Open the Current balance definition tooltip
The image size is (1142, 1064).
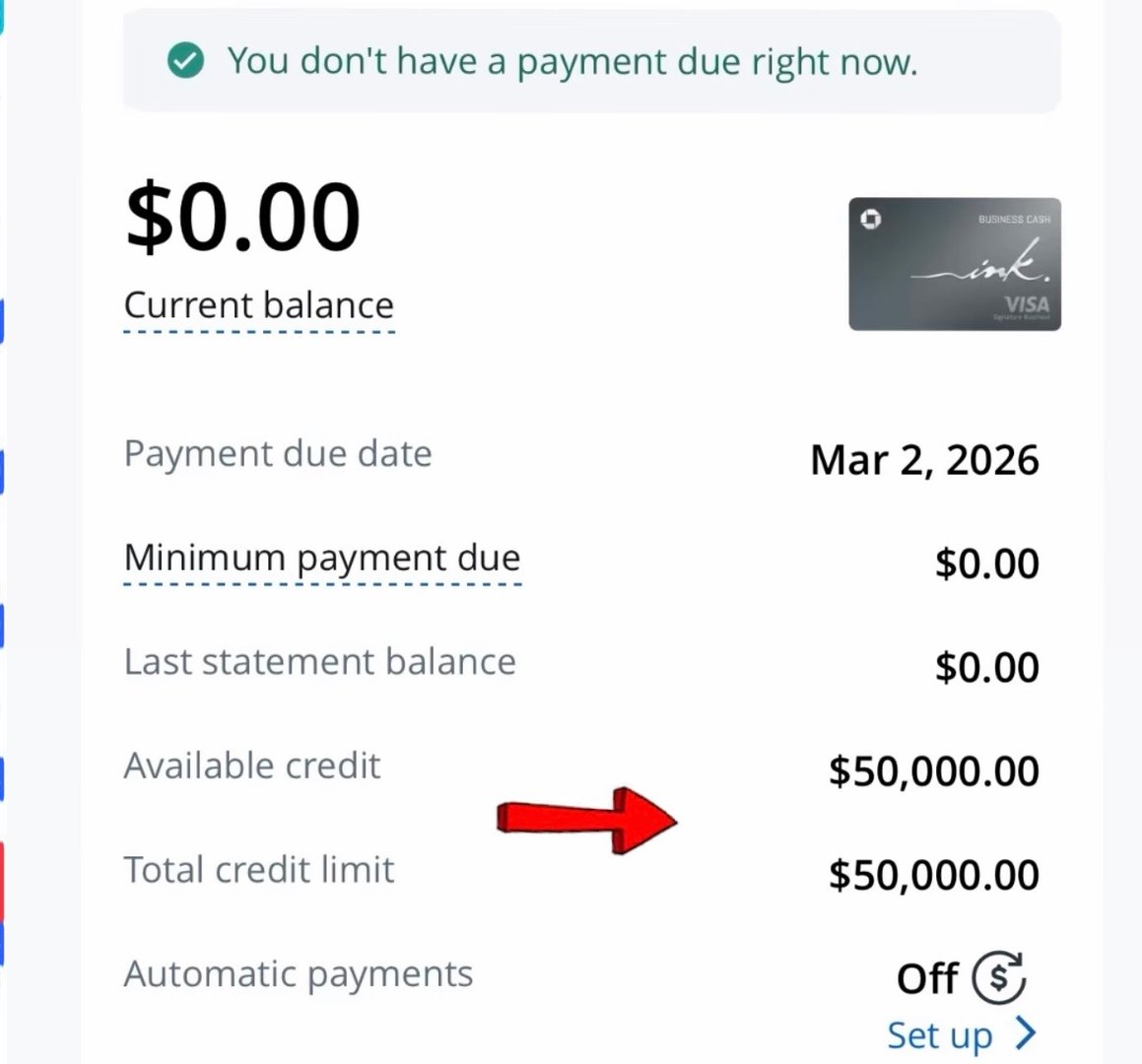[258, 305]
